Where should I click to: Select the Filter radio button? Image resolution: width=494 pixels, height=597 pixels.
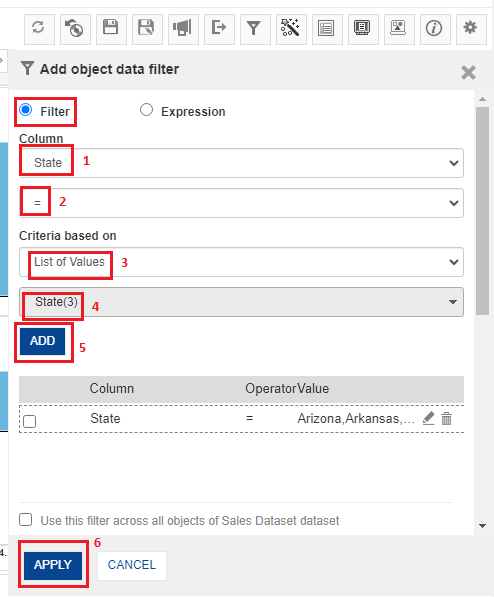click(26, 110)
